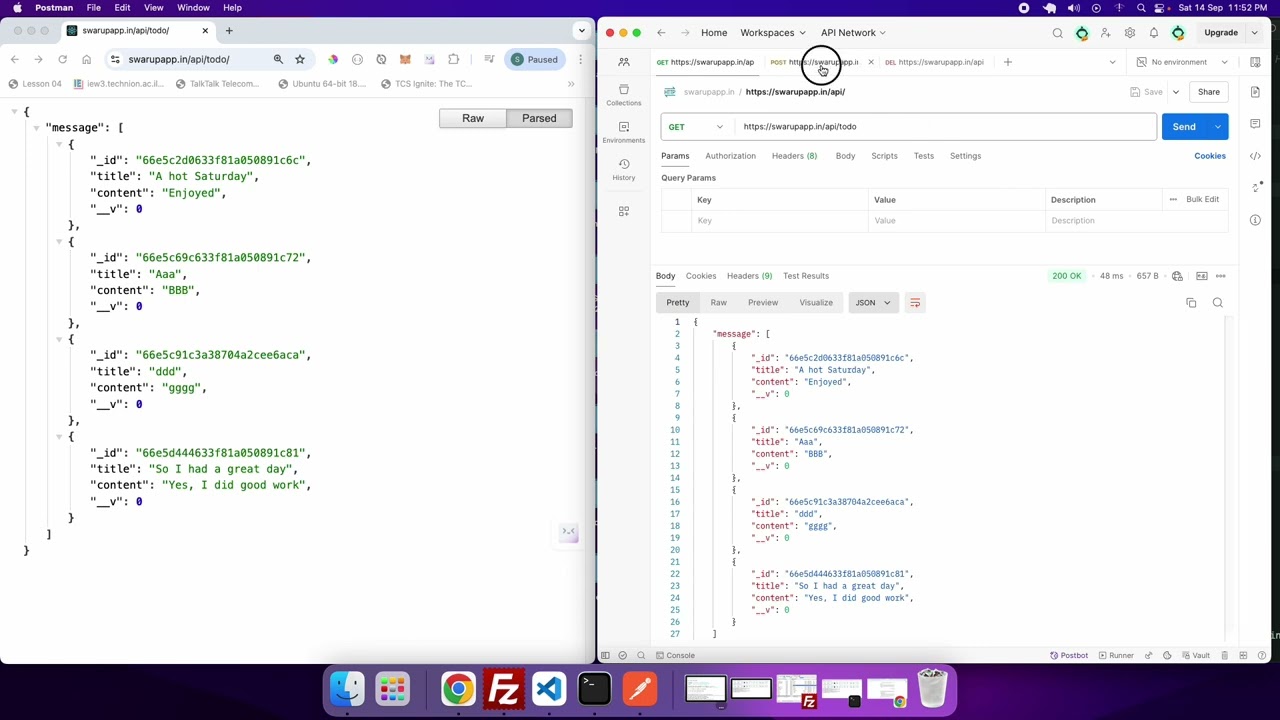Bookmark this page with the star icon
This screenshot has height=720, width=1280.
(x=299, y=59)
